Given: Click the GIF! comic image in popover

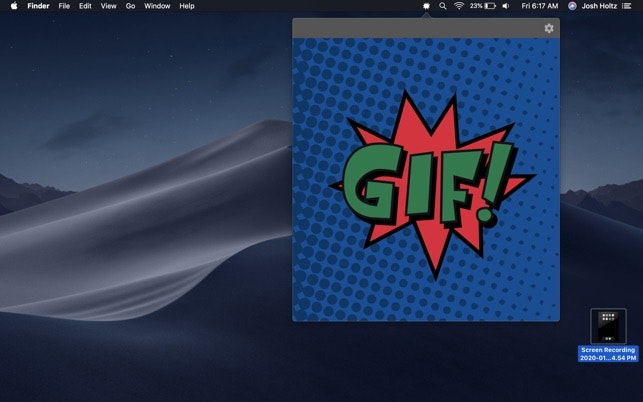Looking at the screenshot, I should click(x=426, y=179).
